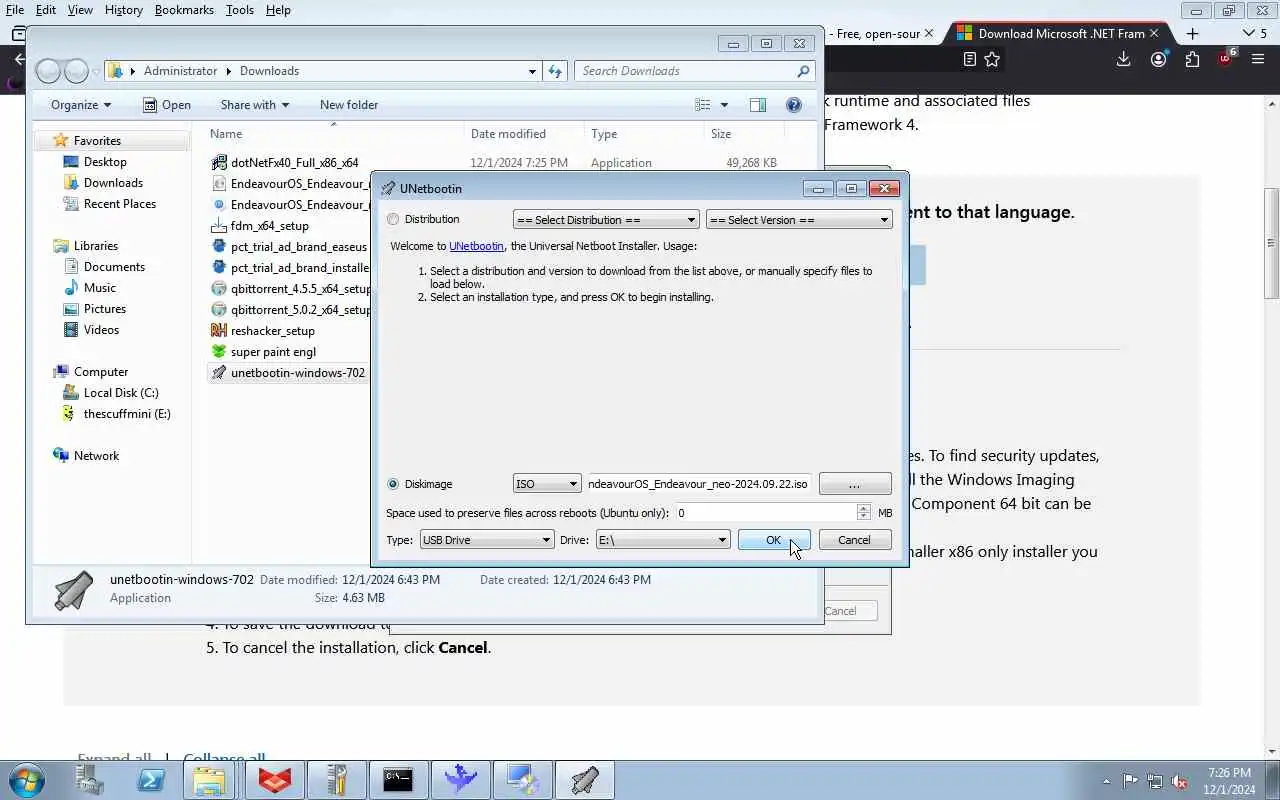1280x800 pixels.
Task: Click the Search Downloads field
Action: click(x=687, y=71)
